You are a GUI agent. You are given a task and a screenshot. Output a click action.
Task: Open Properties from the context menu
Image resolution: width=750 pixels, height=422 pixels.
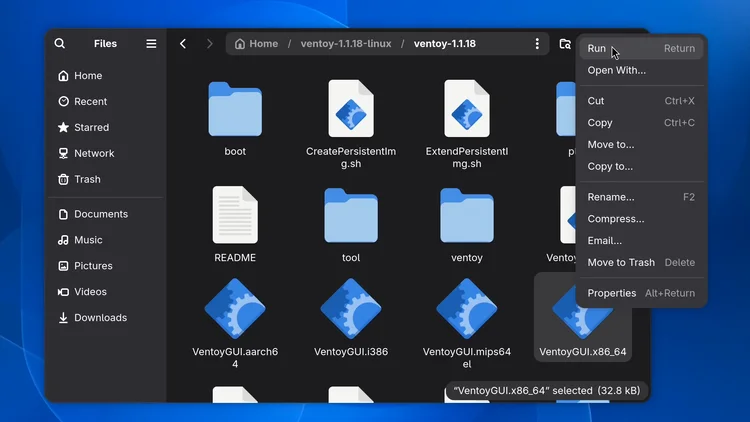(641, 293)
